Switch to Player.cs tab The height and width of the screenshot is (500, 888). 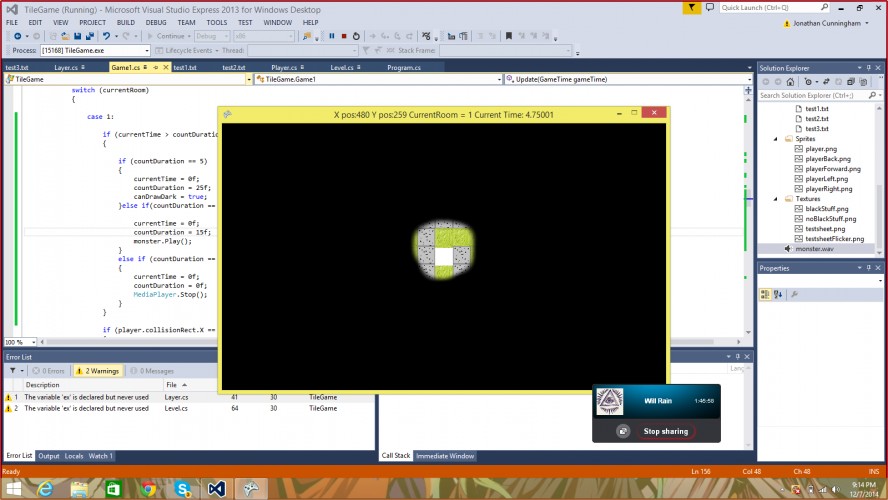pos(284,67)
